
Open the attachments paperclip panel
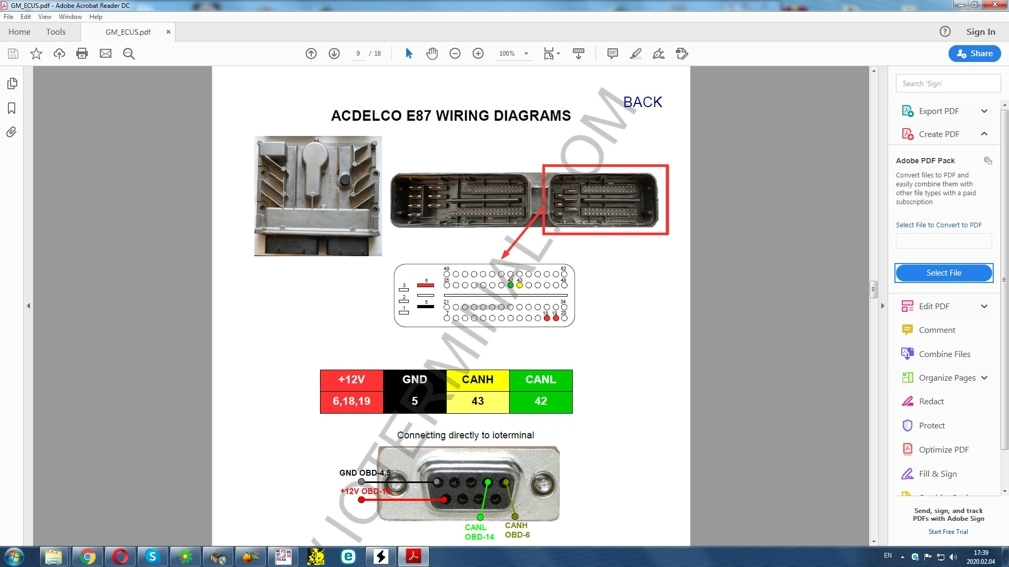tap(12, 132)
